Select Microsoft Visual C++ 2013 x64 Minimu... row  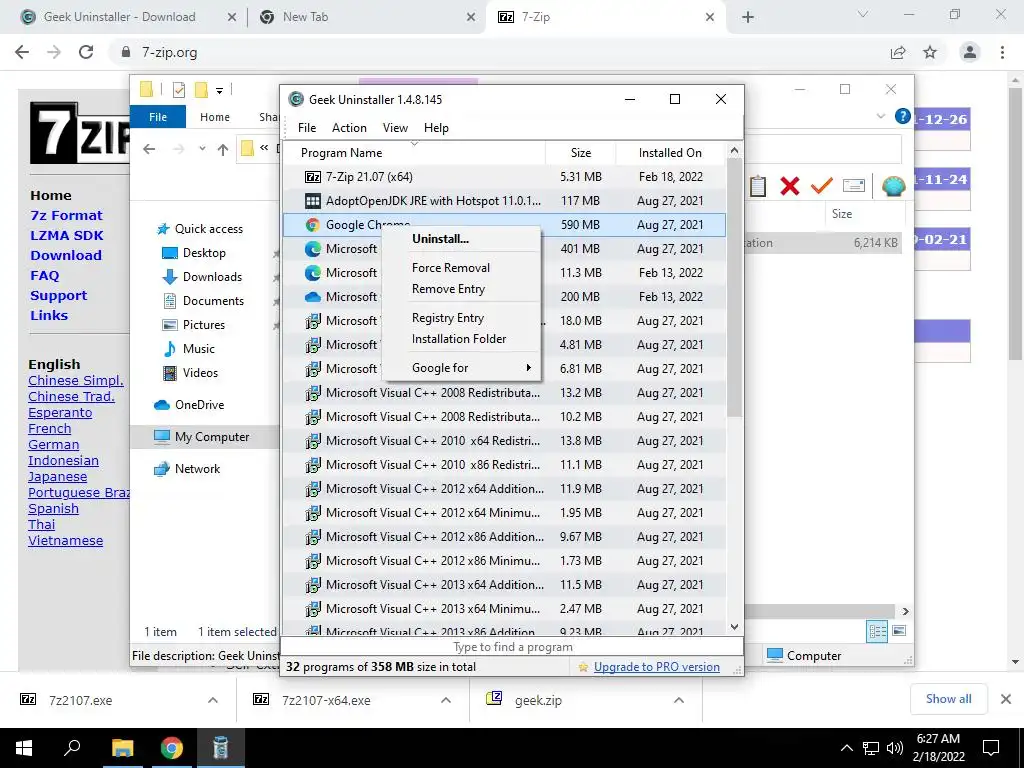coord(504,609)
